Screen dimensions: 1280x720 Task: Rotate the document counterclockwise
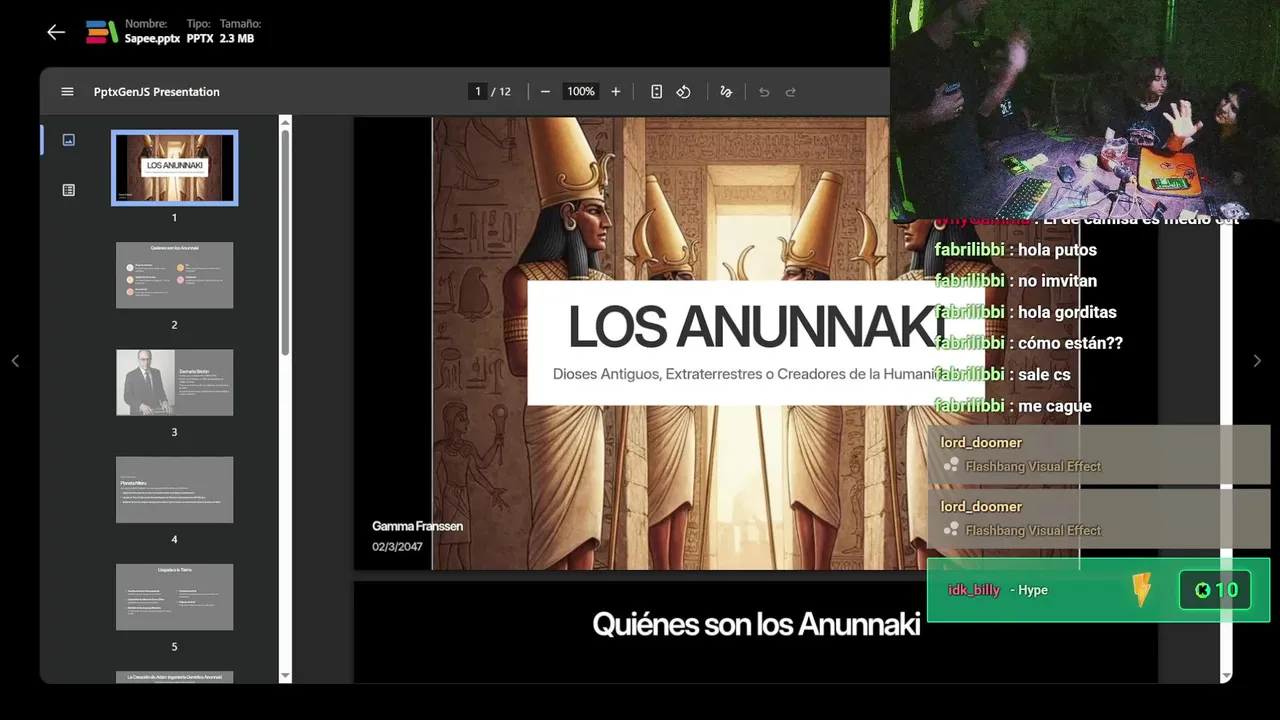(x=683, y=92)
